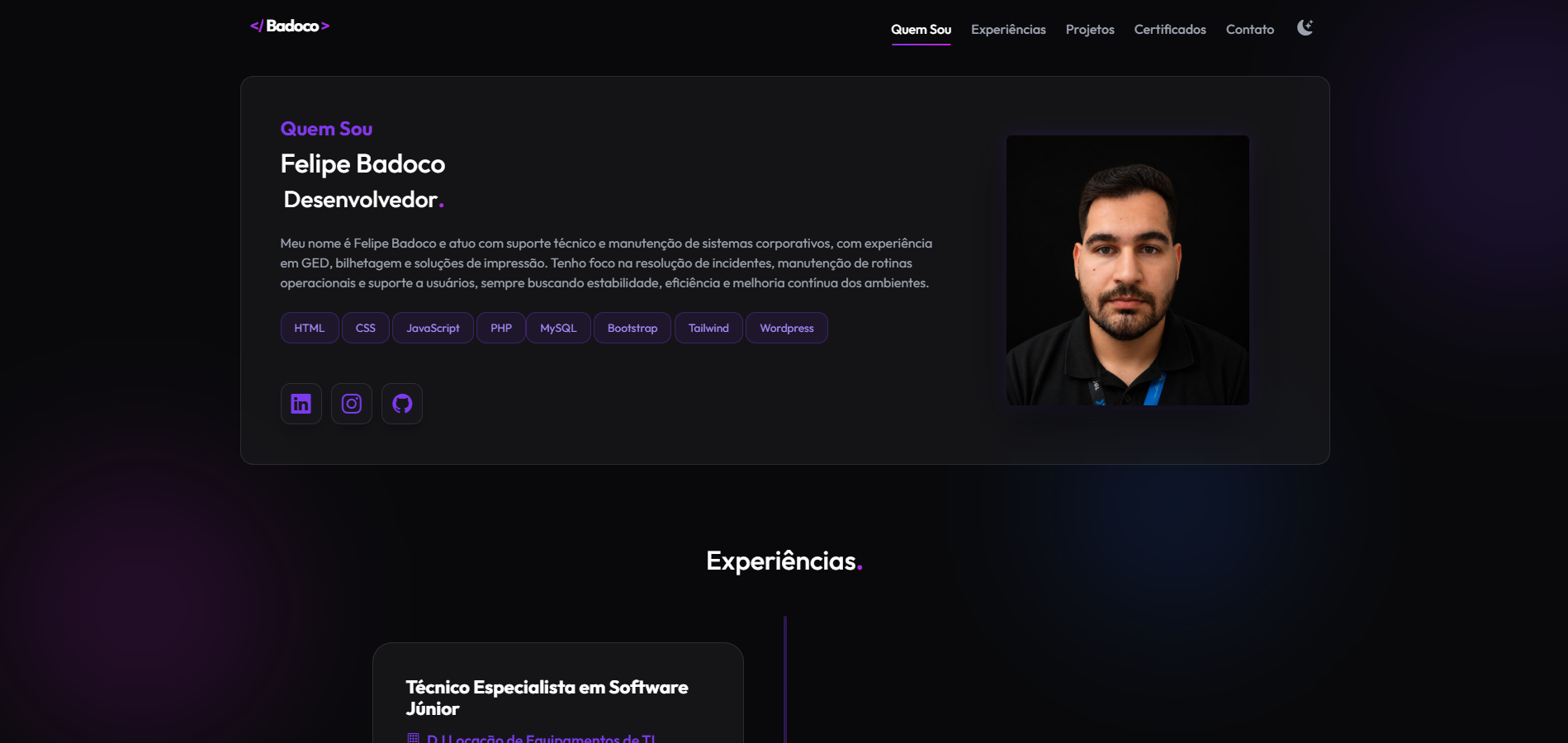Viewport: 1568px width, 743px height.
Task: Click the profile photo of Felipe
Action: click(x=1127, y=270)
